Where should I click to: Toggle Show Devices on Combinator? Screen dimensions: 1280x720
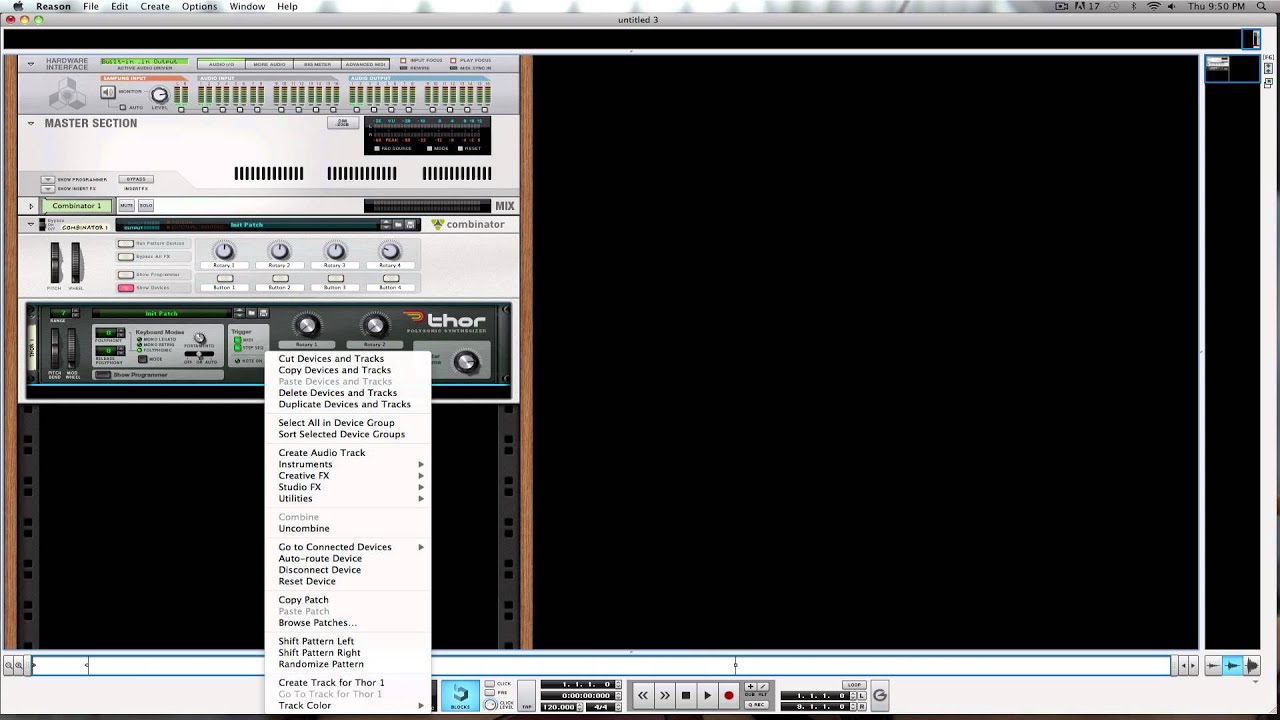pyautogui.click(x=125, y=288)
